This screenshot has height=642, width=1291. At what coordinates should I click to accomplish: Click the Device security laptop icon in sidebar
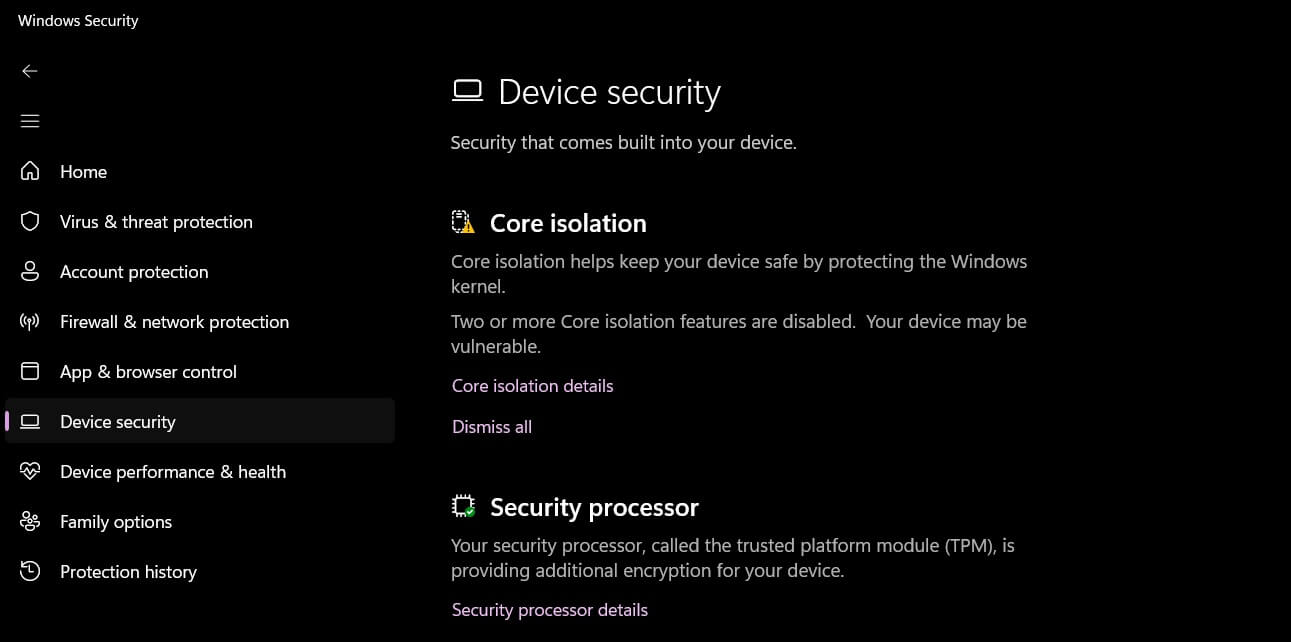click(30, 421)
